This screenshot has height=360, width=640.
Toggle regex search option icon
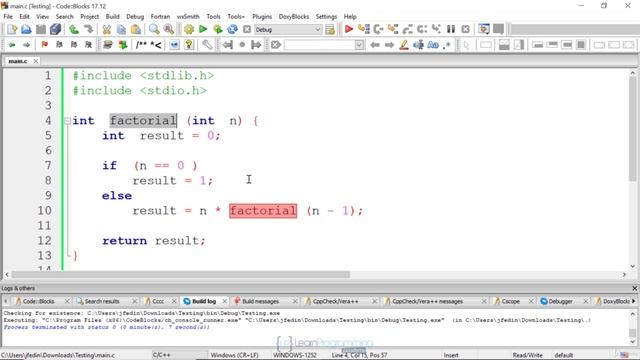tap(447, 45)
